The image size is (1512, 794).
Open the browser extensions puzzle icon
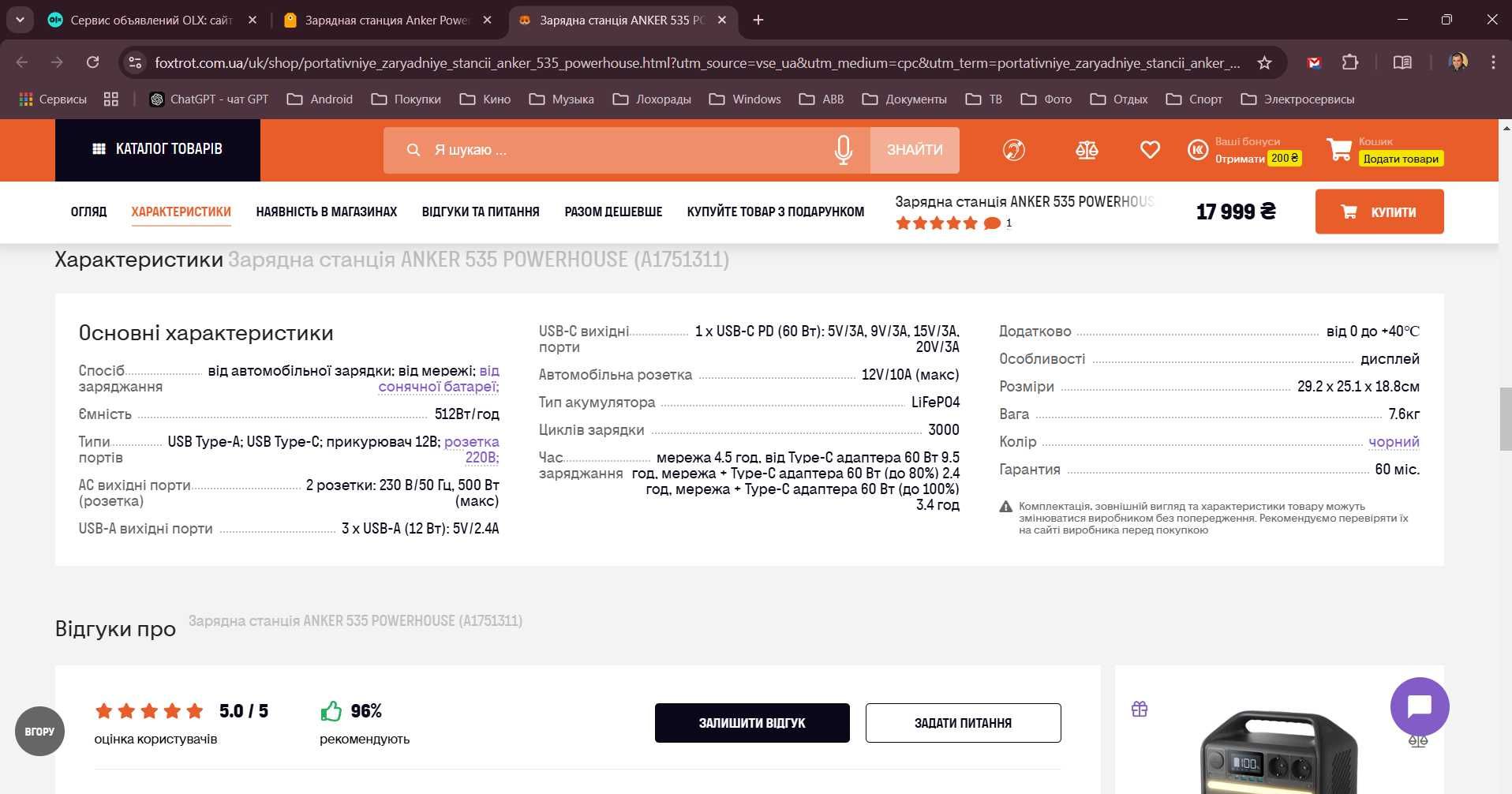coord(1350,62)
